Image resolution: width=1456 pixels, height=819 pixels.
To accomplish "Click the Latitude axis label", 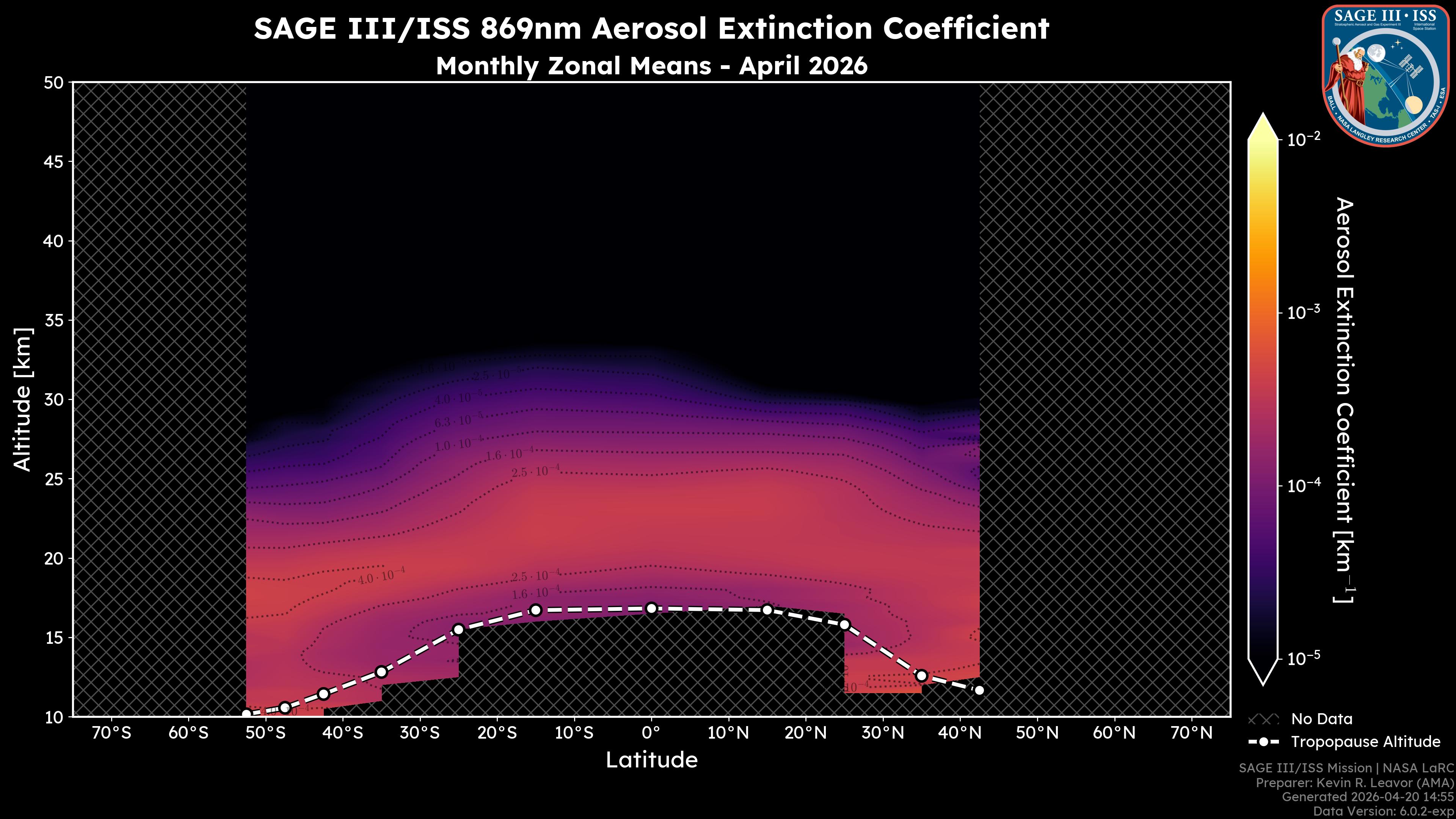I will tap(651, 760).
